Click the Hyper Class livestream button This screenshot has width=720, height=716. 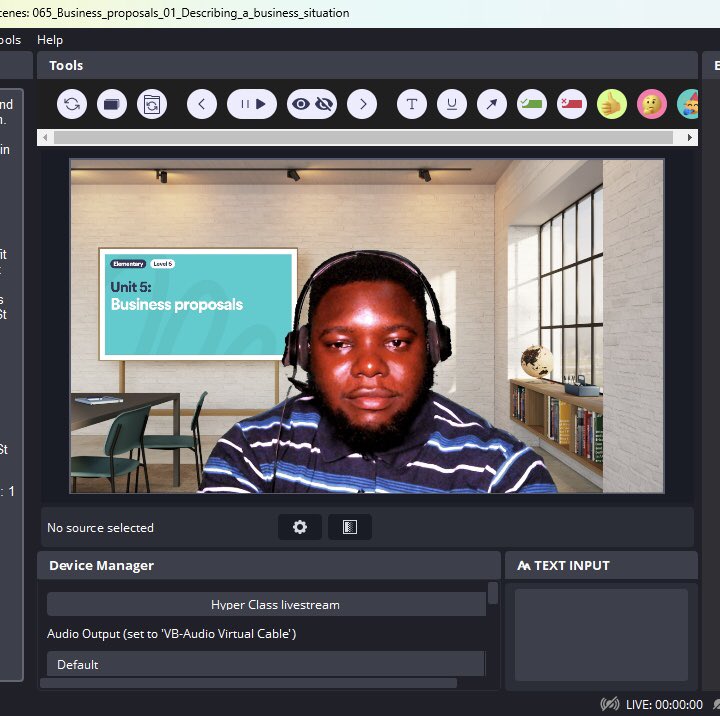(266, 604)
